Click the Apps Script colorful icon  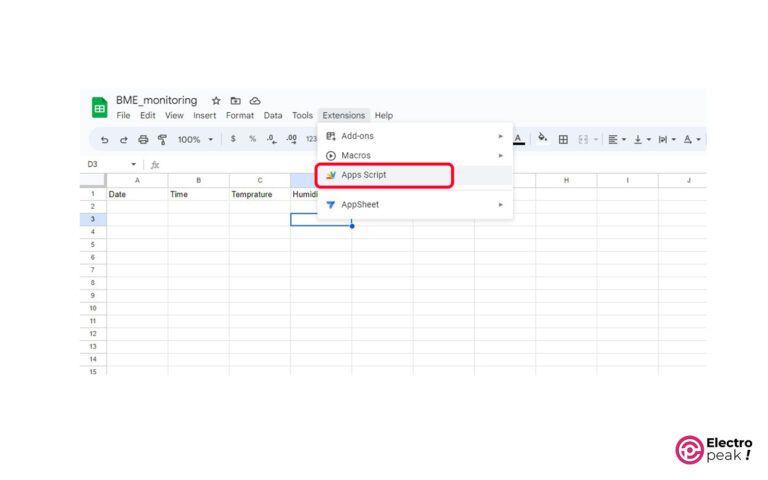point(331,175)
